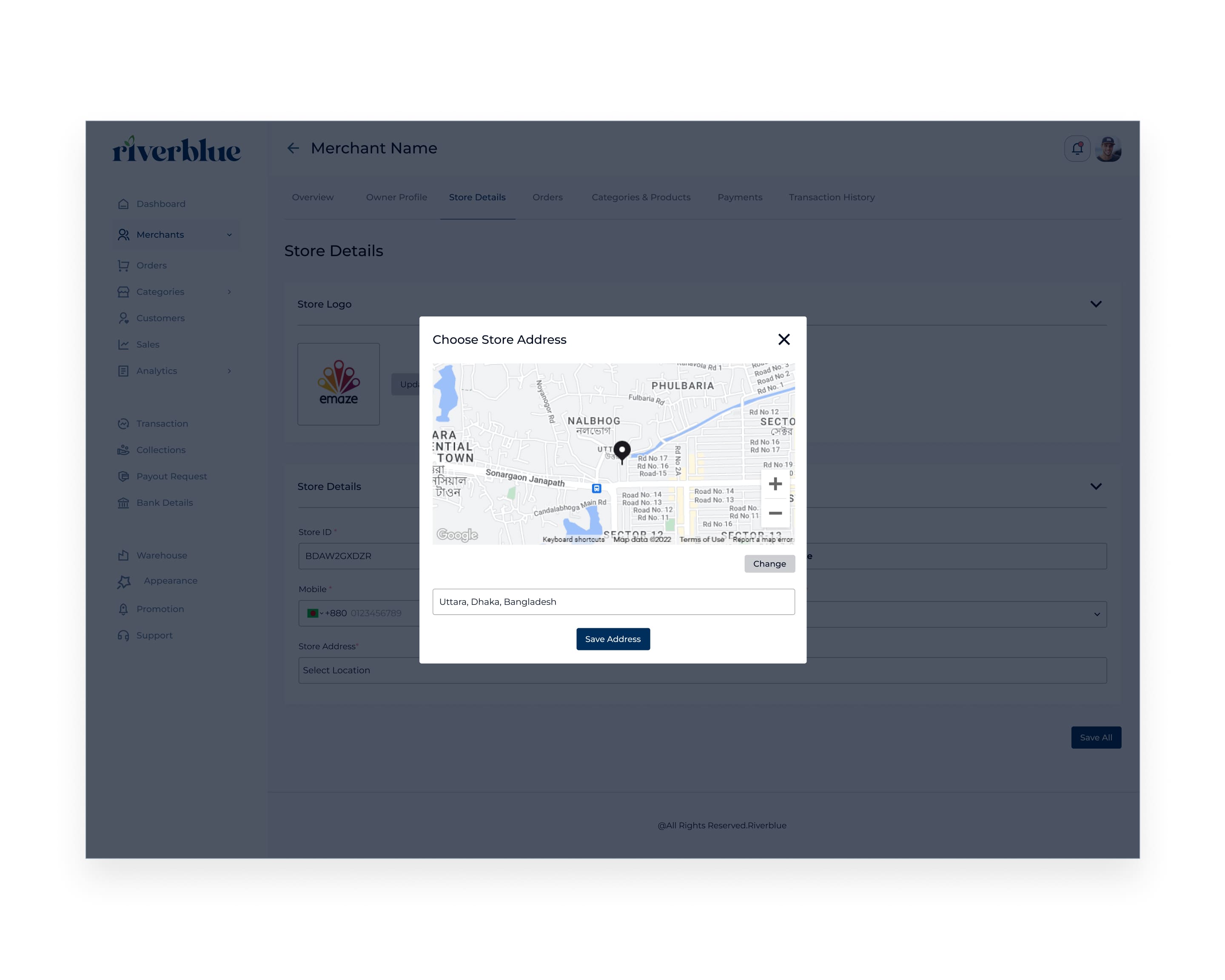
Task: Open Dashboard from the sidebar
Action: (160, 204)
